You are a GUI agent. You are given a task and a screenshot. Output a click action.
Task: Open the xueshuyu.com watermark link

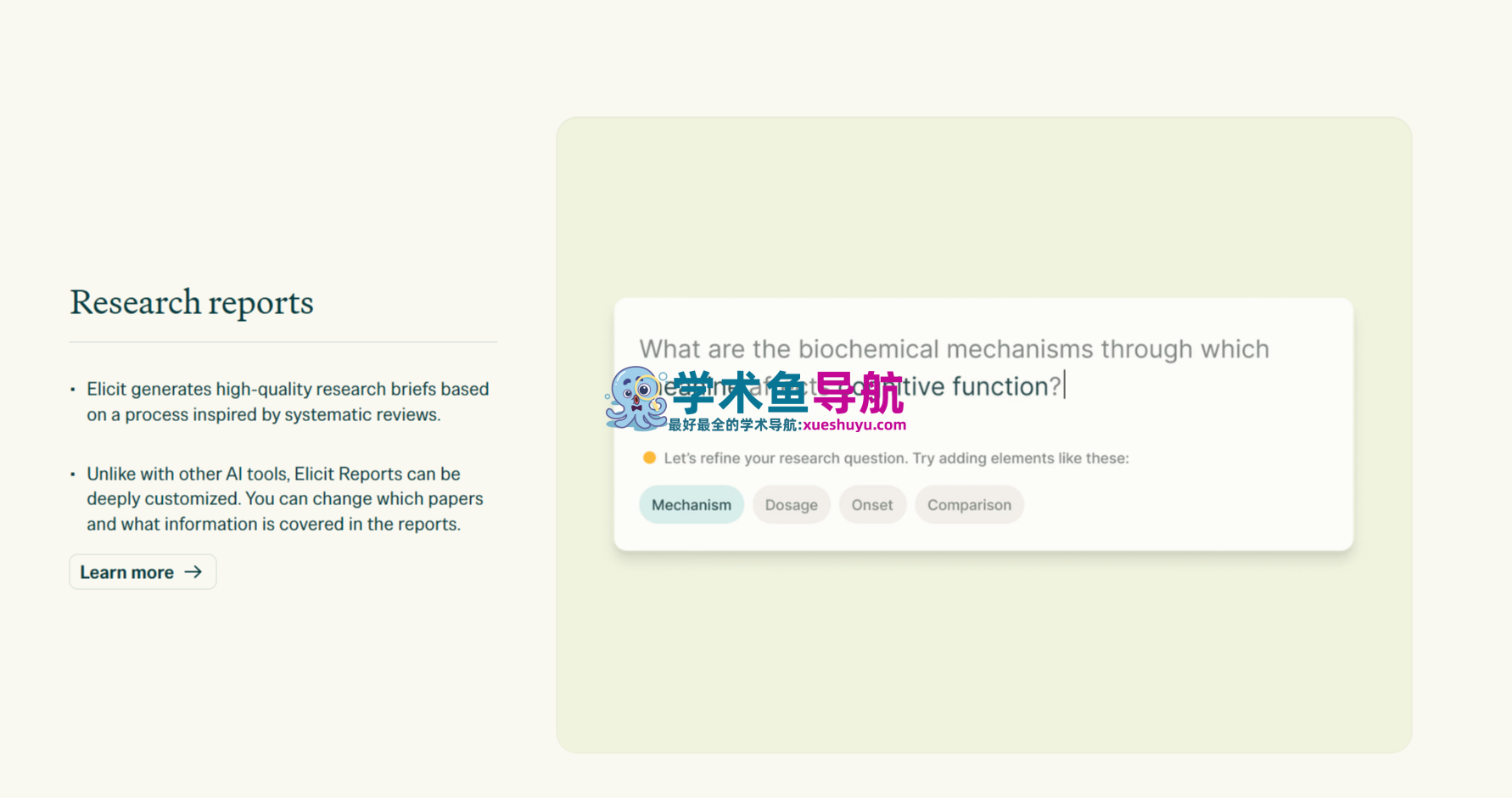[x=854, y=425]
